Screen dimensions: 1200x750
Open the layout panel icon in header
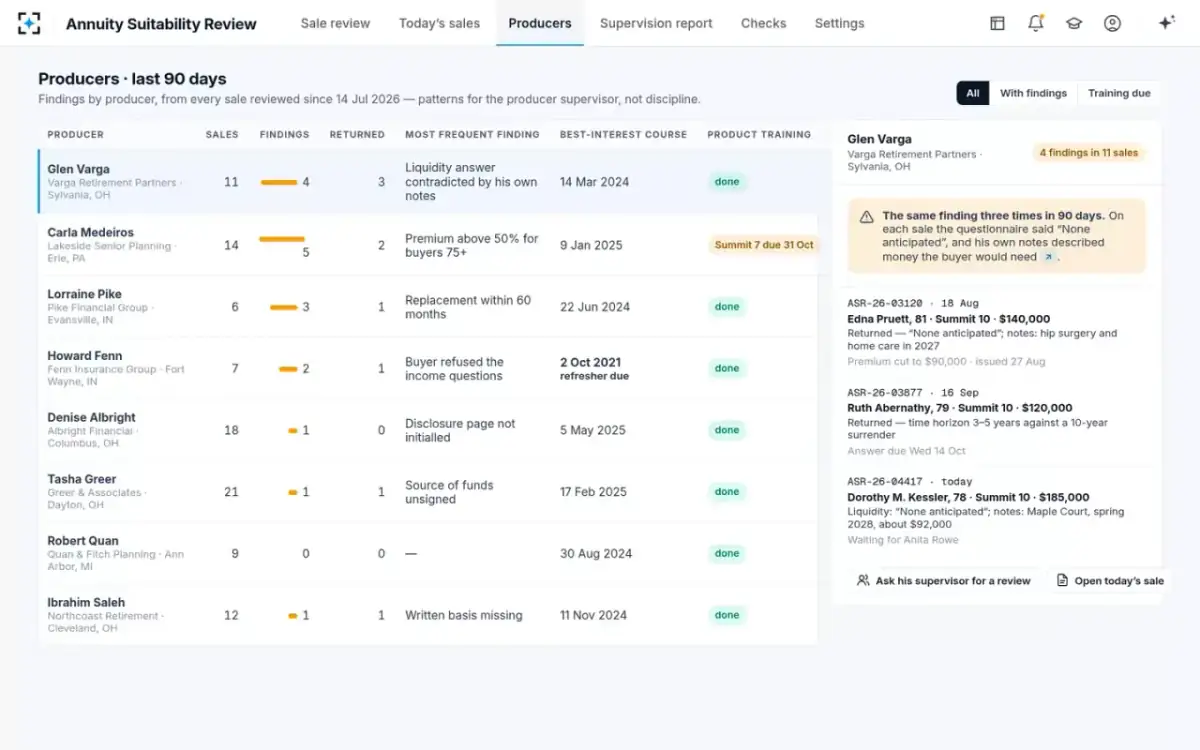(997, 23)
